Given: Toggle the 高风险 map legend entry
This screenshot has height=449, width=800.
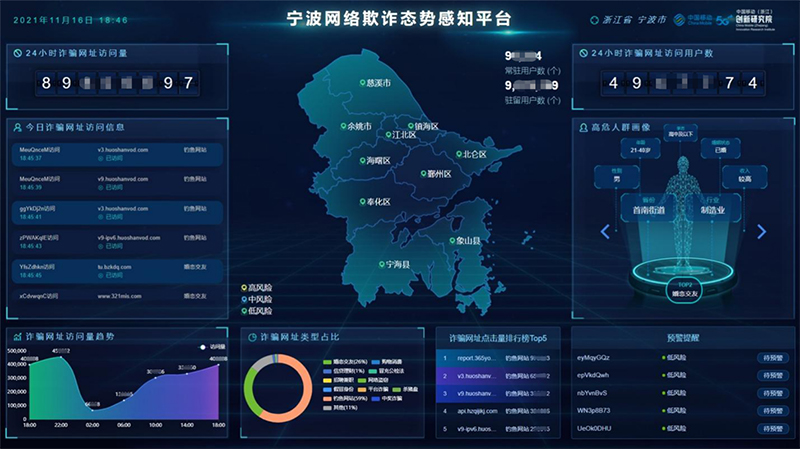Looking at the screenshot, I should coord(258,287).
